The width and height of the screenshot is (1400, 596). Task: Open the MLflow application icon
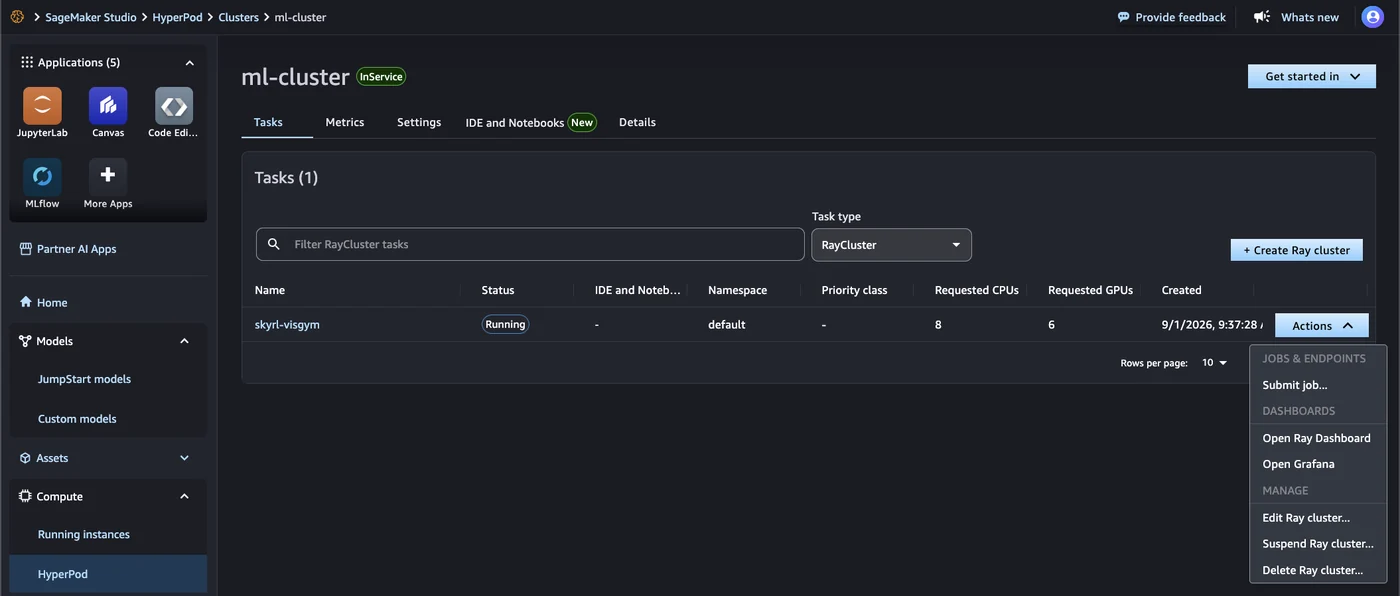point(42,177)
